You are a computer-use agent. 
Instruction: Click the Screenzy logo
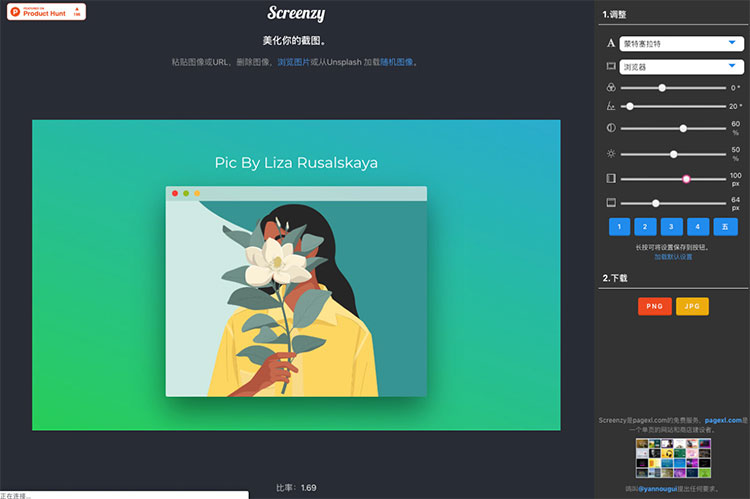coord(296,14)
